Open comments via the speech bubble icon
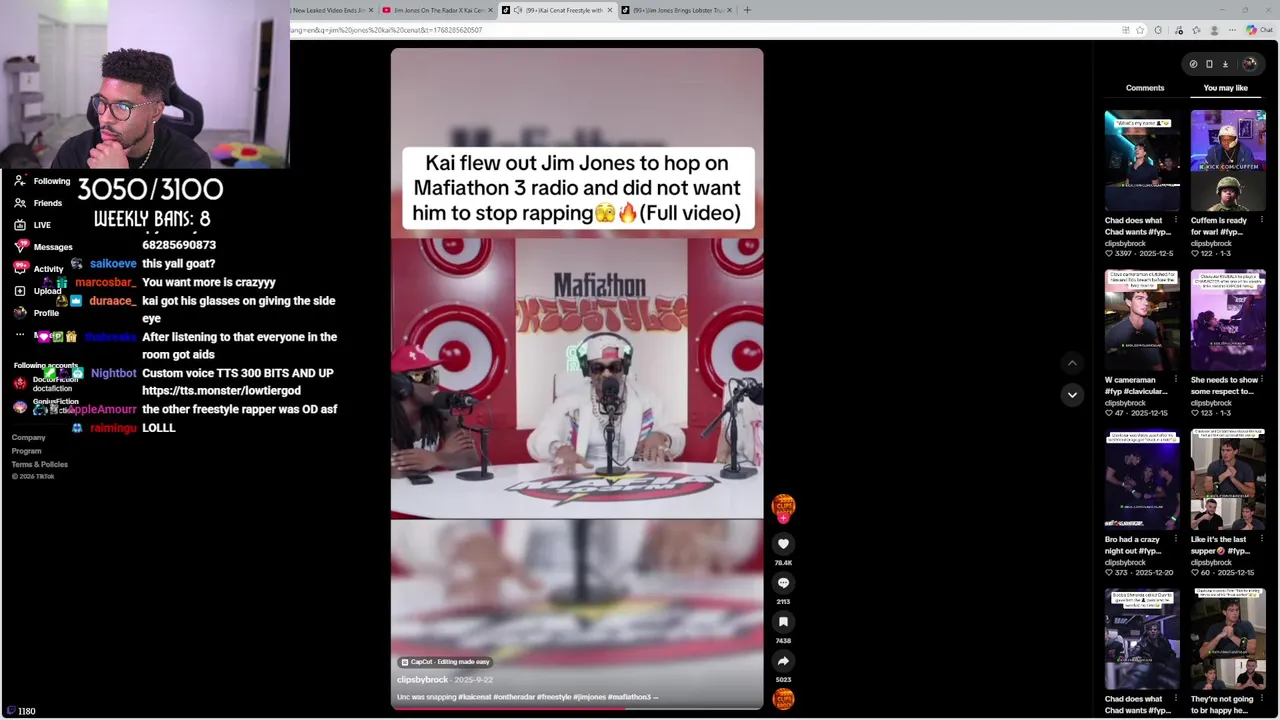The width and height of the screenshot is (1280, 720). [x=783, y=583]
